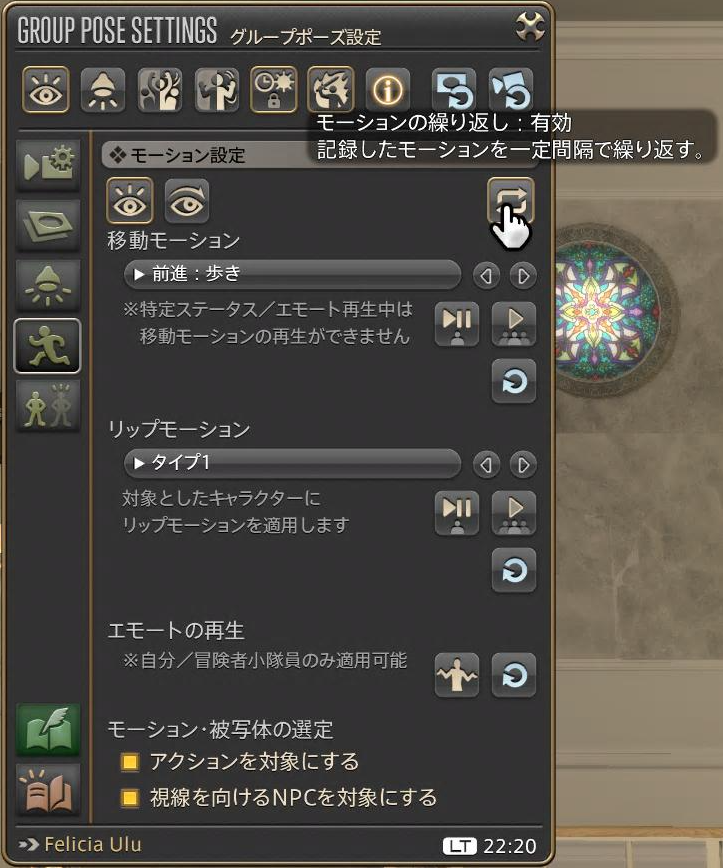This screenshot has height=868, width=723.
Task: Open the info icon in the top toolbar
Action: click(388, 90)
